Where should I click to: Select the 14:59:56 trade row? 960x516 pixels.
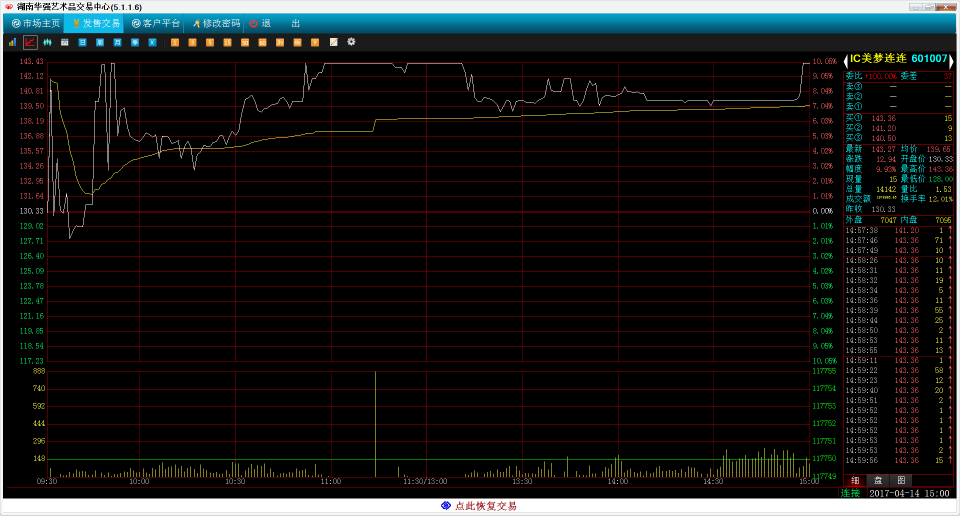(899, 460)
